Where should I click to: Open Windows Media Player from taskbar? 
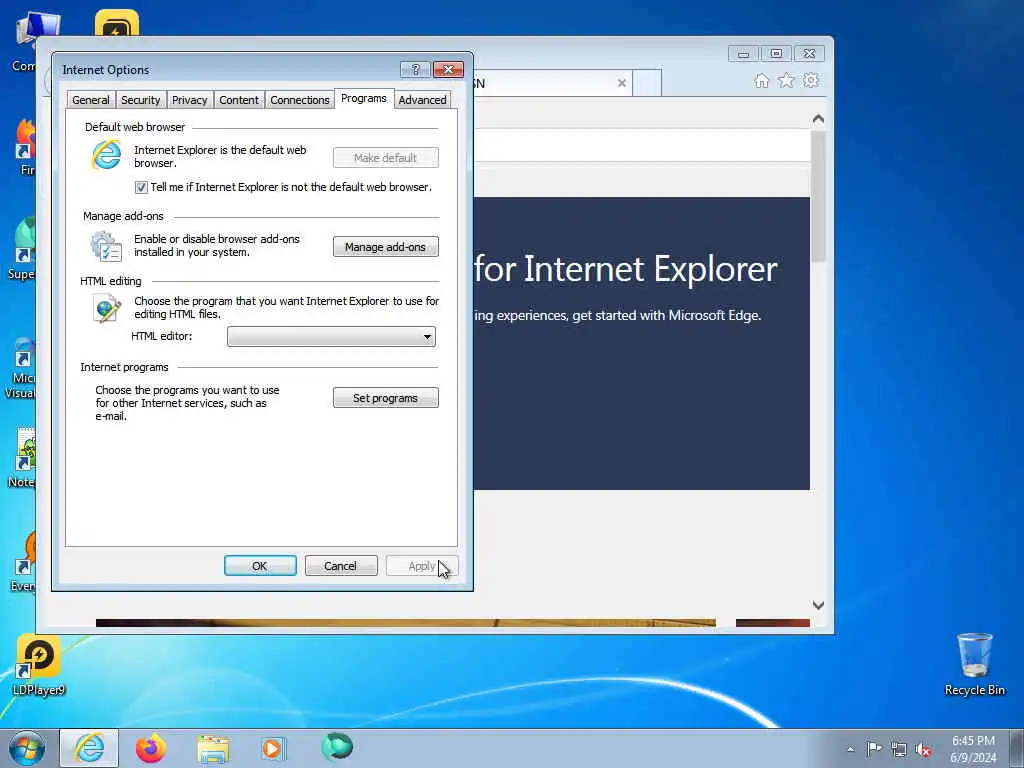(273, 748)
